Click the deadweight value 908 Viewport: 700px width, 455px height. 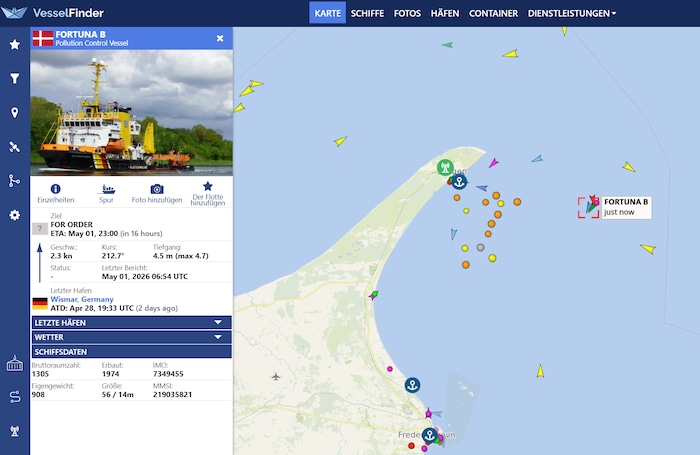coord(38,394)
